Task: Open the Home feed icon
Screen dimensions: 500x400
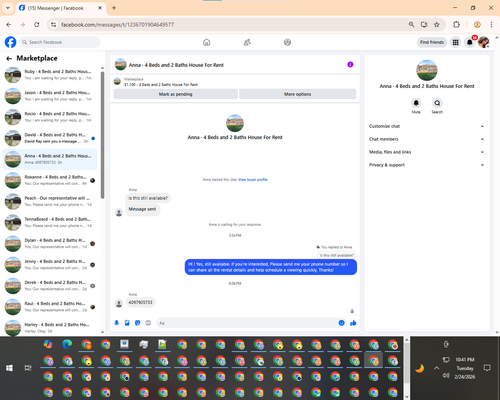Action: [x=206, y=42]
